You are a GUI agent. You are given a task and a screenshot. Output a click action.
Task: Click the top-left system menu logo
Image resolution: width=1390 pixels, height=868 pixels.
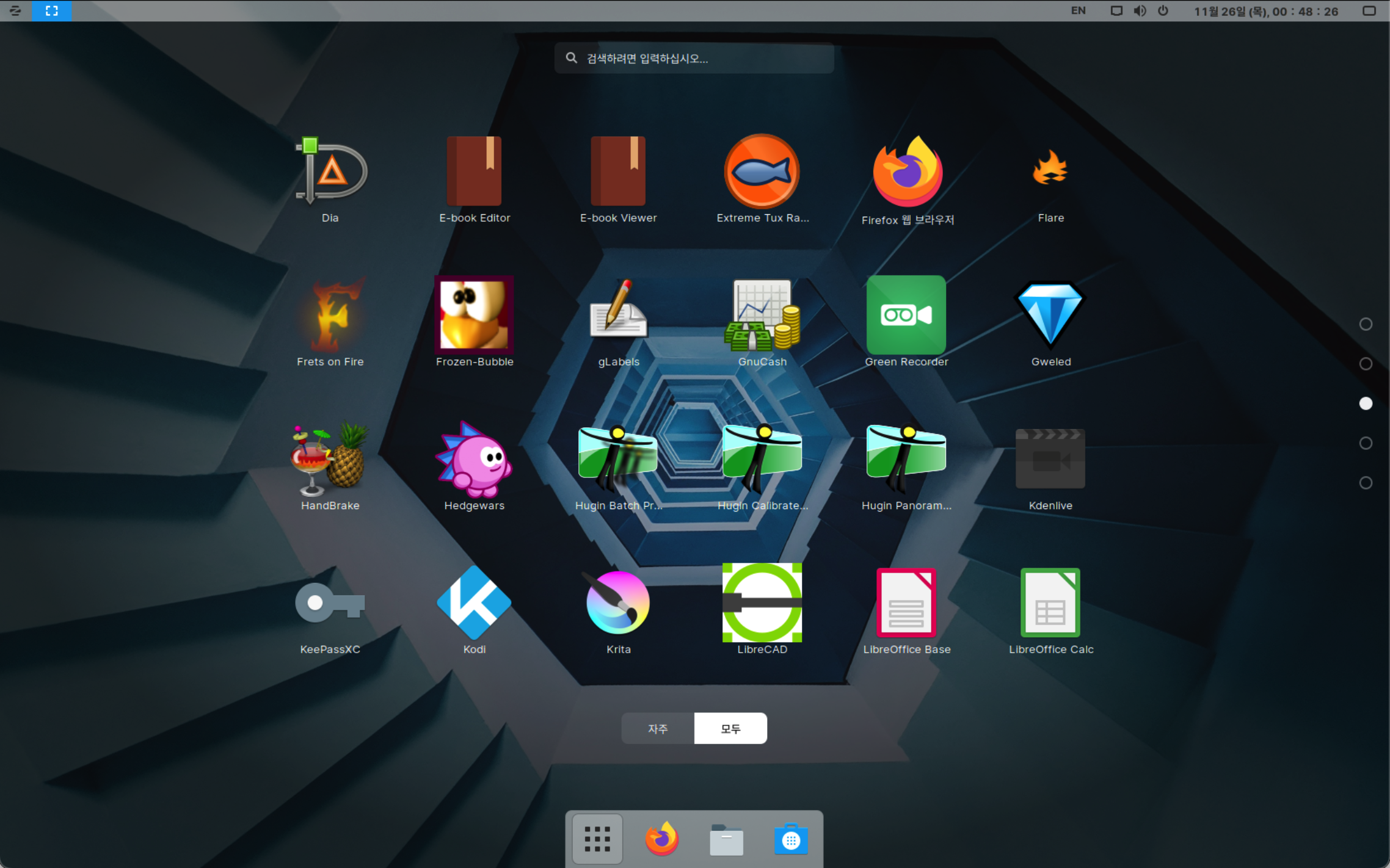click(x=15, y=10)
